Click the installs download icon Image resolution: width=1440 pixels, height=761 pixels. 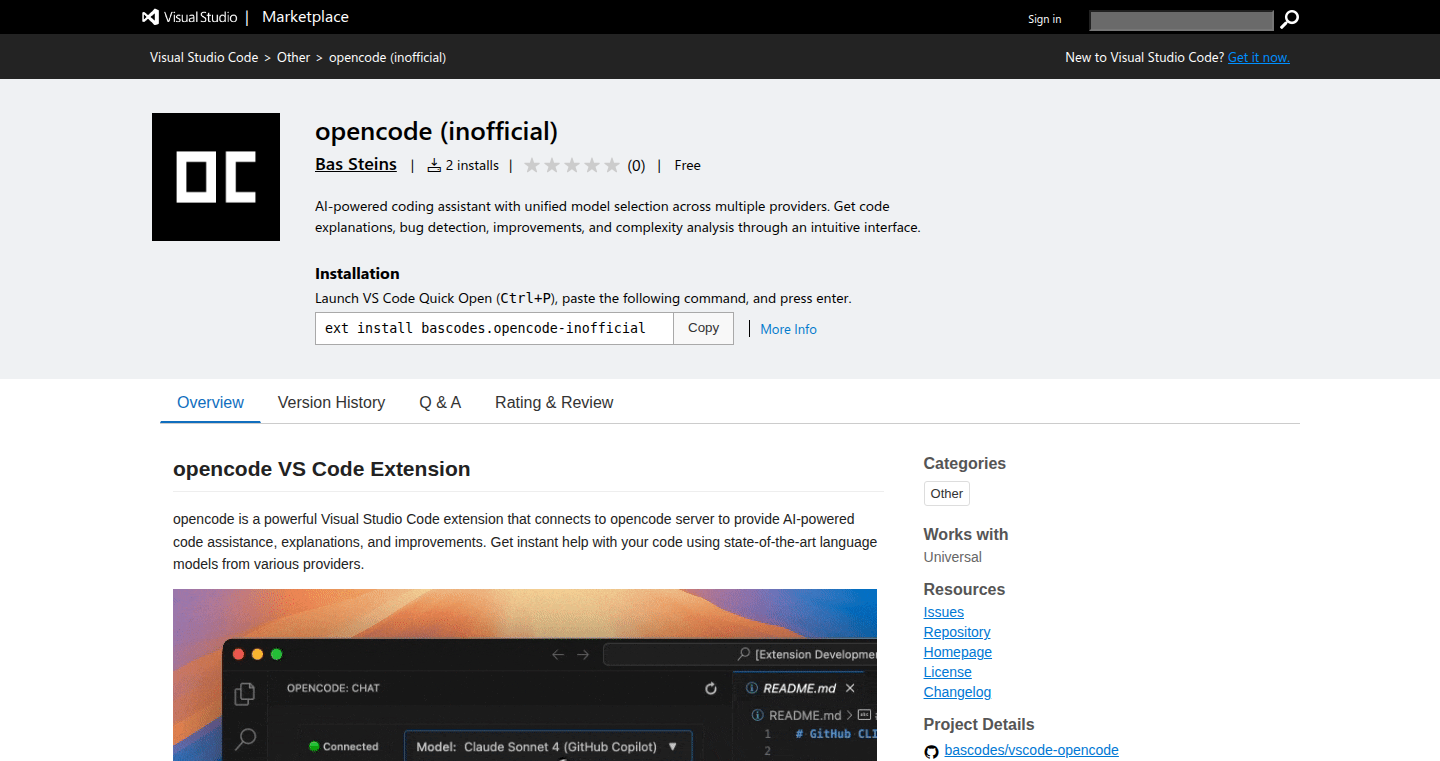click(x=434, y=166)
